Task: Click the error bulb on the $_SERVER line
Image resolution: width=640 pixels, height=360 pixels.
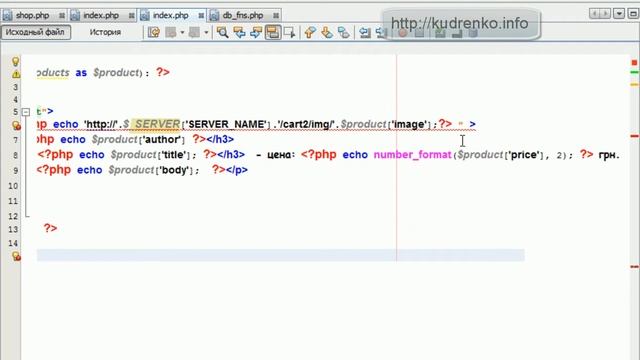Action: click(x=16, y=125)
